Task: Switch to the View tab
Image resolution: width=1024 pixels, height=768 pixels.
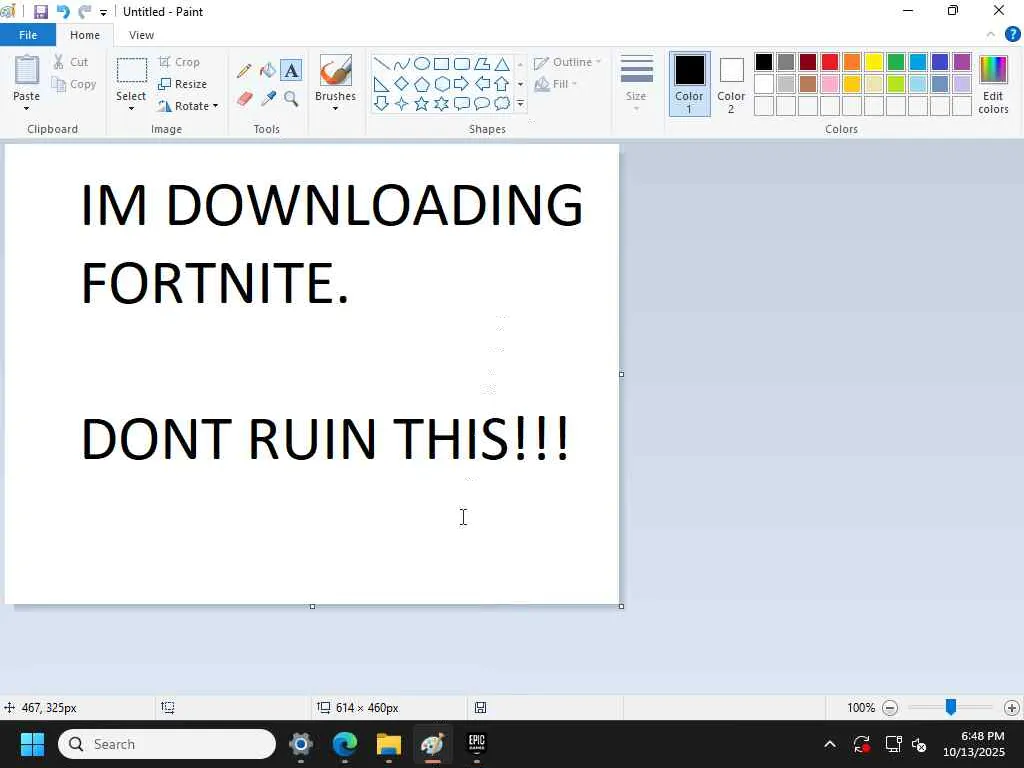Action: (x=141, y=35)
